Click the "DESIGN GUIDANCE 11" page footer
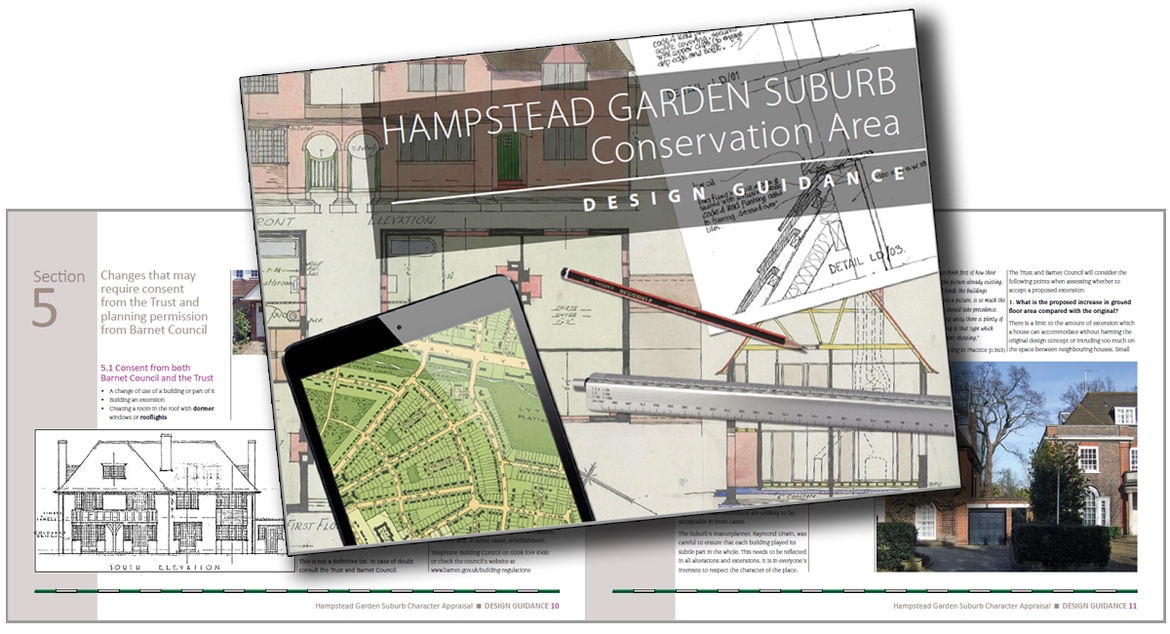The image size is (1170, 634). point(1100,606)
